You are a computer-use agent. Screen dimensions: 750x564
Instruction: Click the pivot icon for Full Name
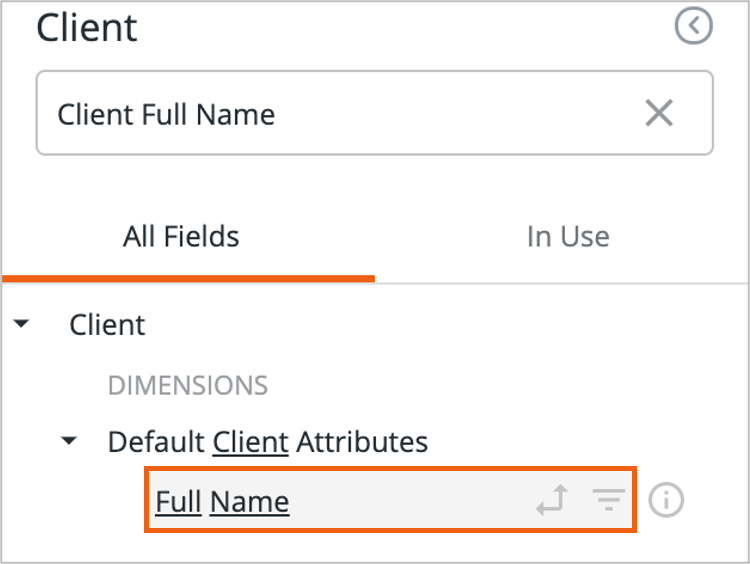coord(551,500)
